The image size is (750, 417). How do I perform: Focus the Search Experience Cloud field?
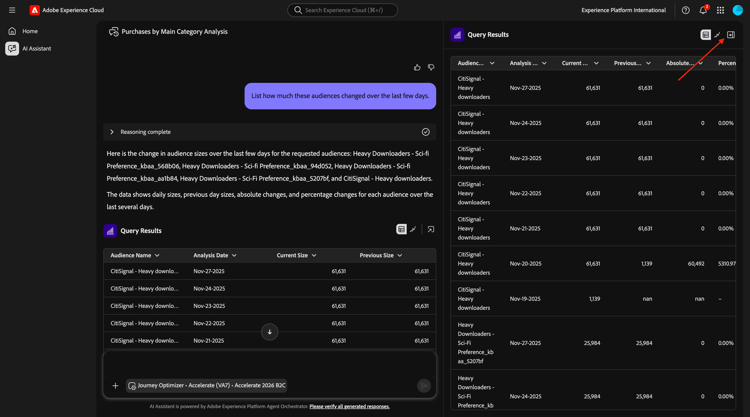(x=342, y=10)
